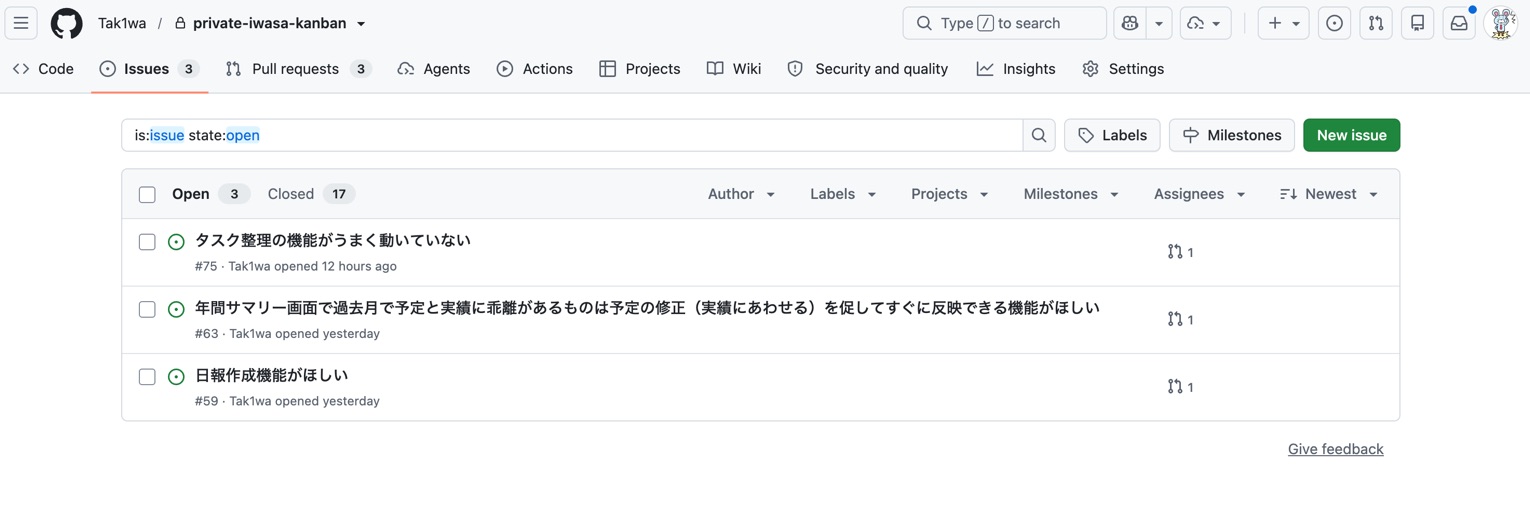This screenshot has height=513, width=1530.
Task: Click the GitHub Octocat logo
Action: tap(67, 23)
